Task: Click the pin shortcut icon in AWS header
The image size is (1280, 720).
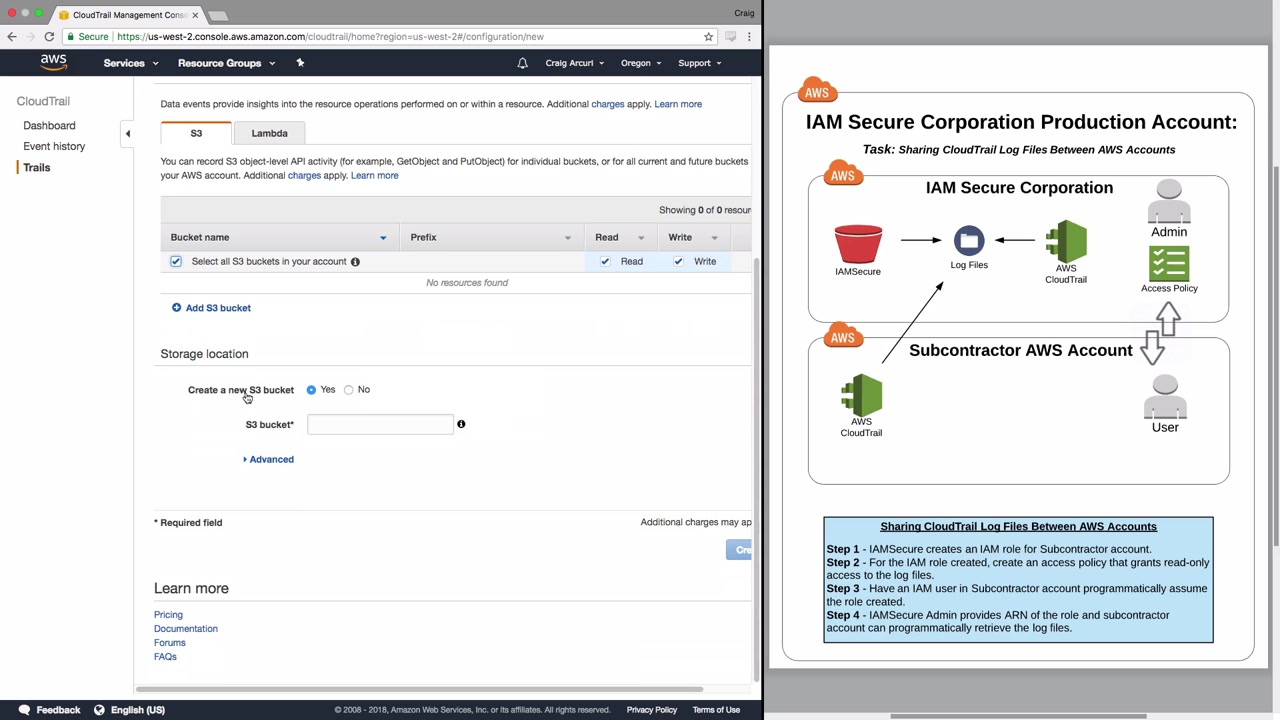Action: tap(300, 63)
